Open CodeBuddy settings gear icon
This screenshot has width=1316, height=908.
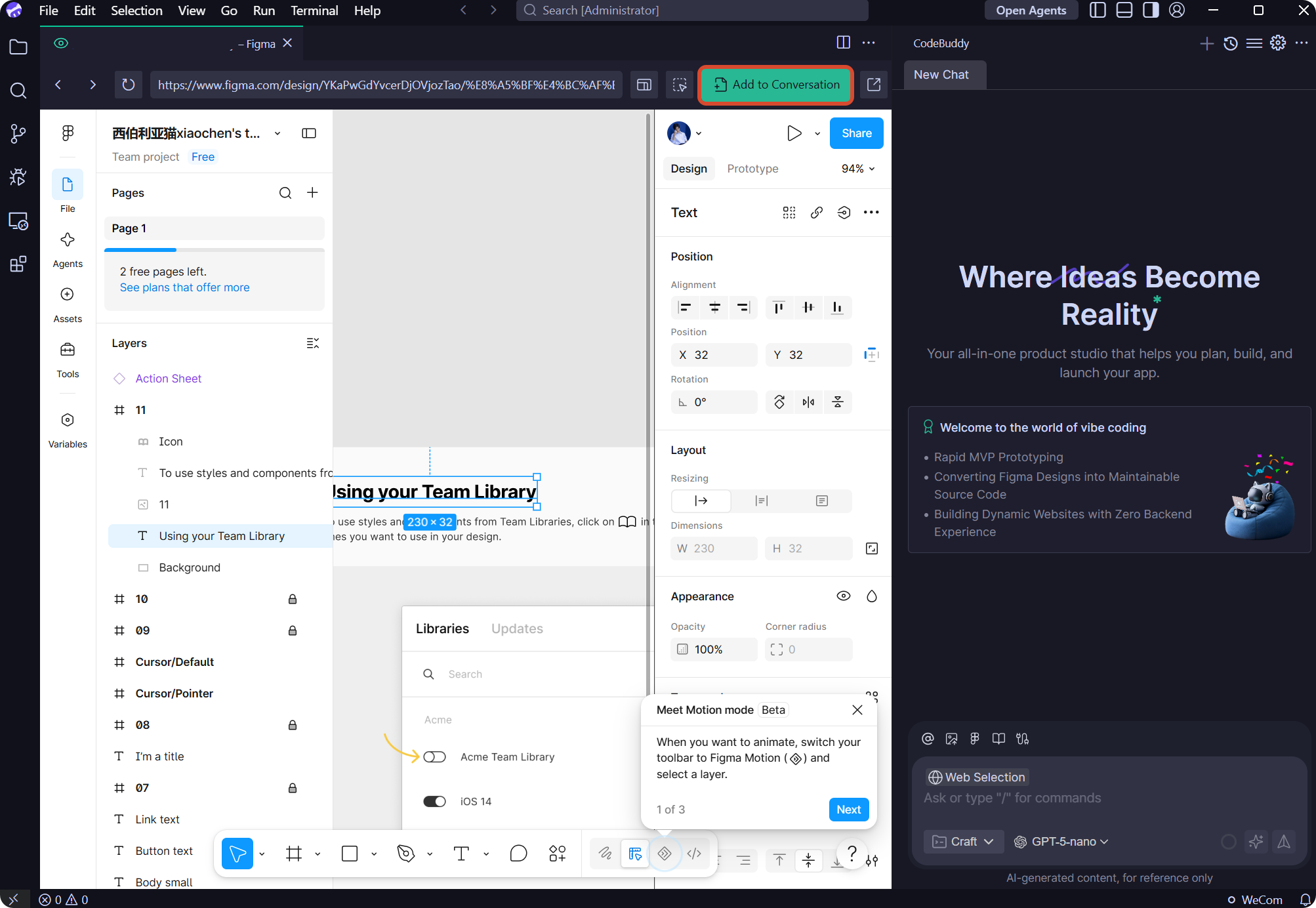(1278, 43)
